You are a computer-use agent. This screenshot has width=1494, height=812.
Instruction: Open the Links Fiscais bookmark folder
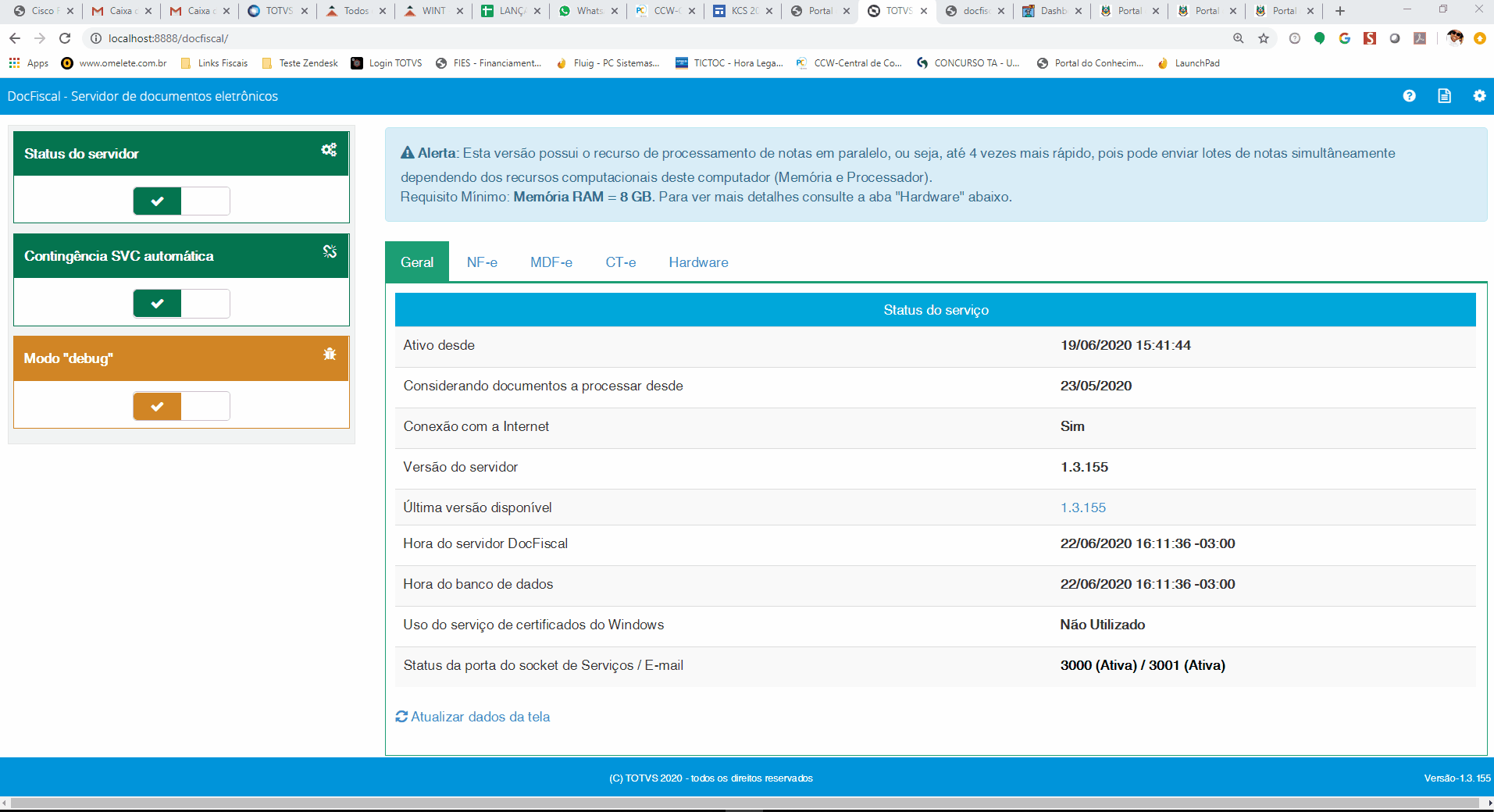tap(214, 63)
